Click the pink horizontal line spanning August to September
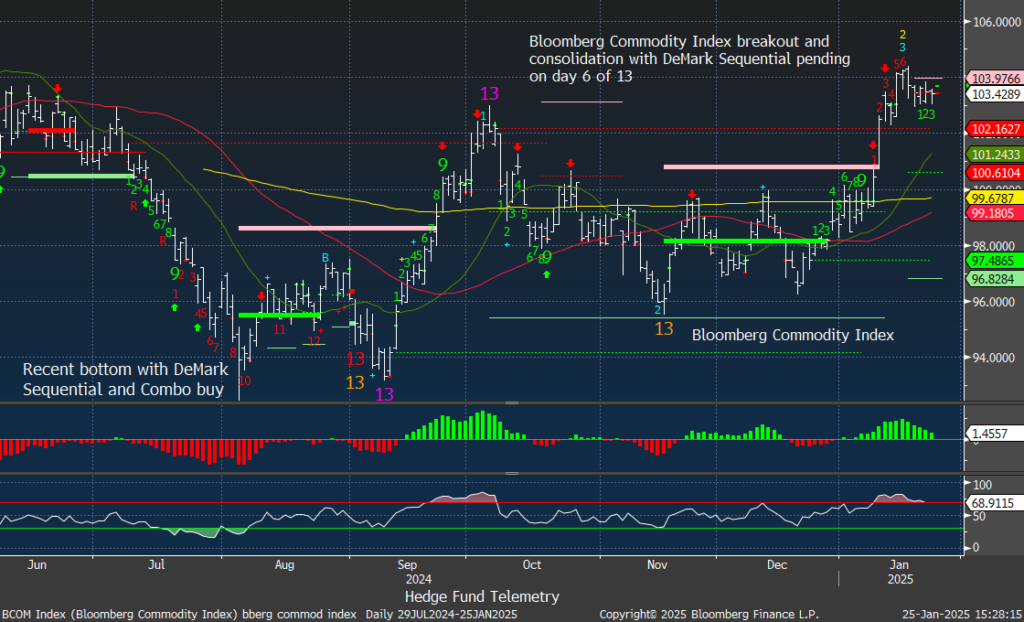 coord(337,228)
